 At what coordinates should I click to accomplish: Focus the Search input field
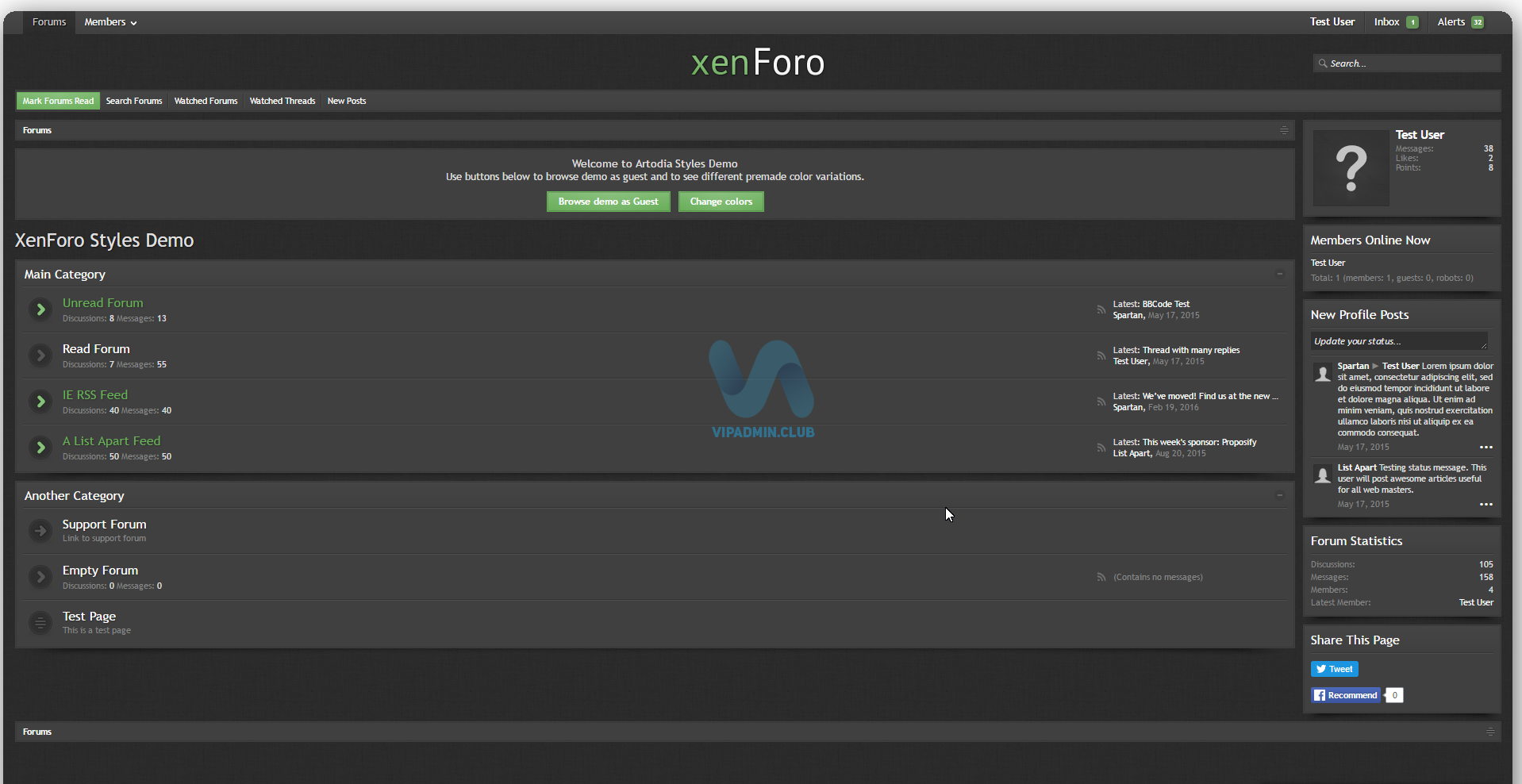[1407, 63]
